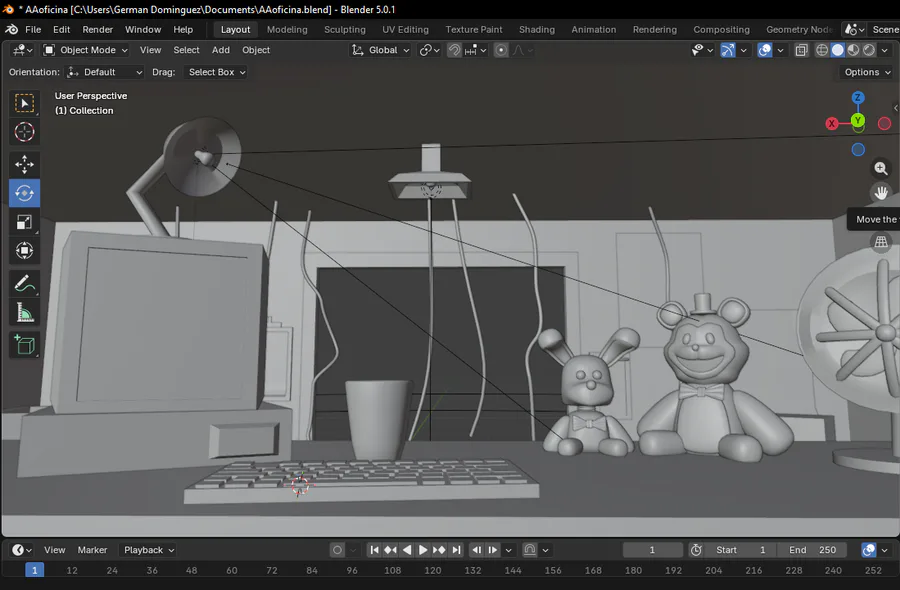Screen dimensions: 900x590
Task: Toggle X-Ray mode
Action: pos(801,50)
